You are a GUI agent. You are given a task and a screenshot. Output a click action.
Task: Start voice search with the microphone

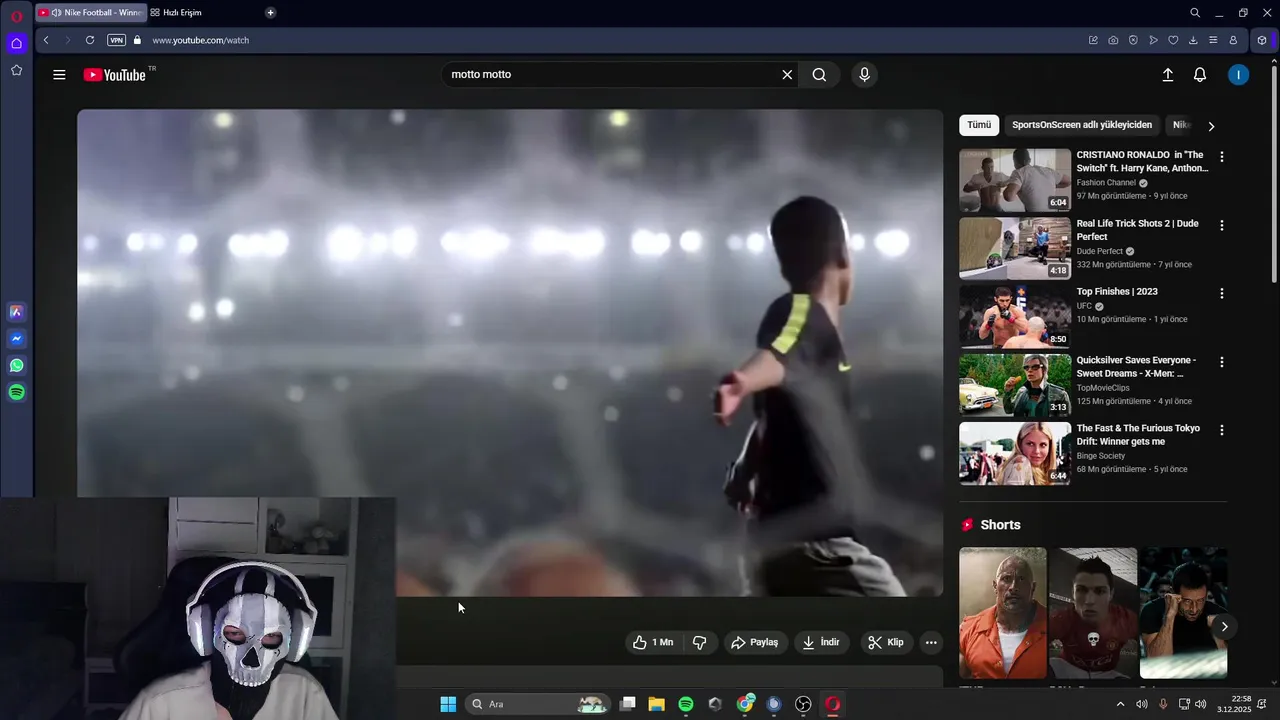coord(865,75)
